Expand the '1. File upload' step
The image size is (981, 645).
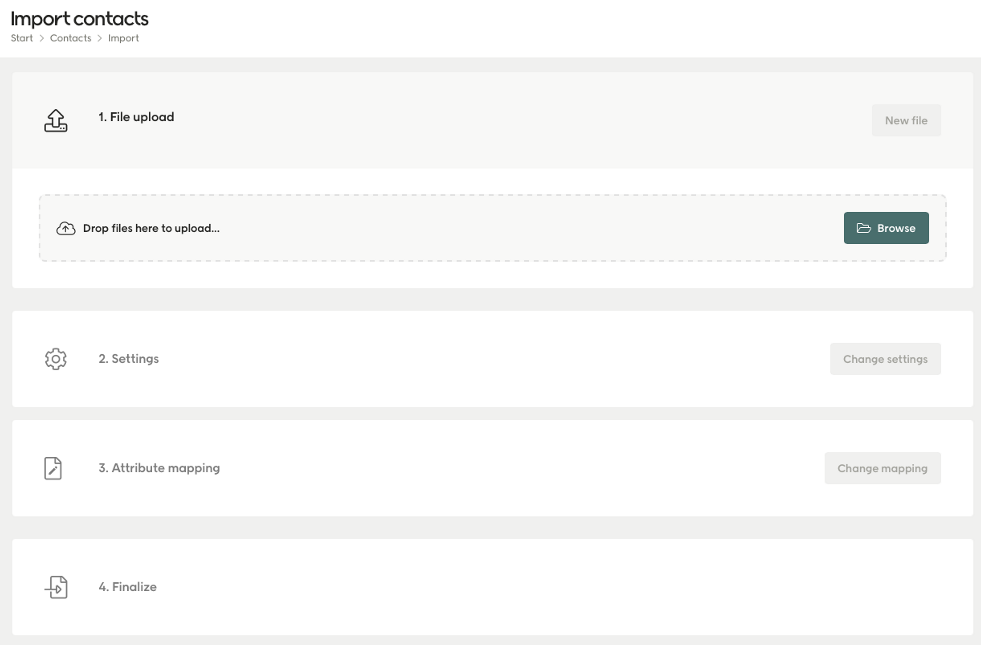point(136,117)
